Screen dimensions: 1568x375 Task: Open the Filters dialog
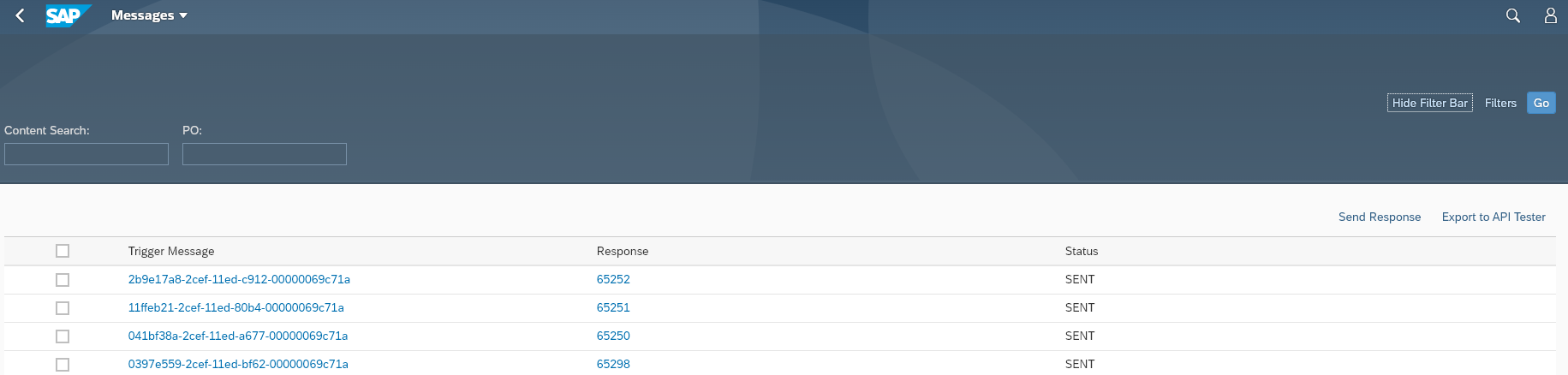coord(1500,103)
